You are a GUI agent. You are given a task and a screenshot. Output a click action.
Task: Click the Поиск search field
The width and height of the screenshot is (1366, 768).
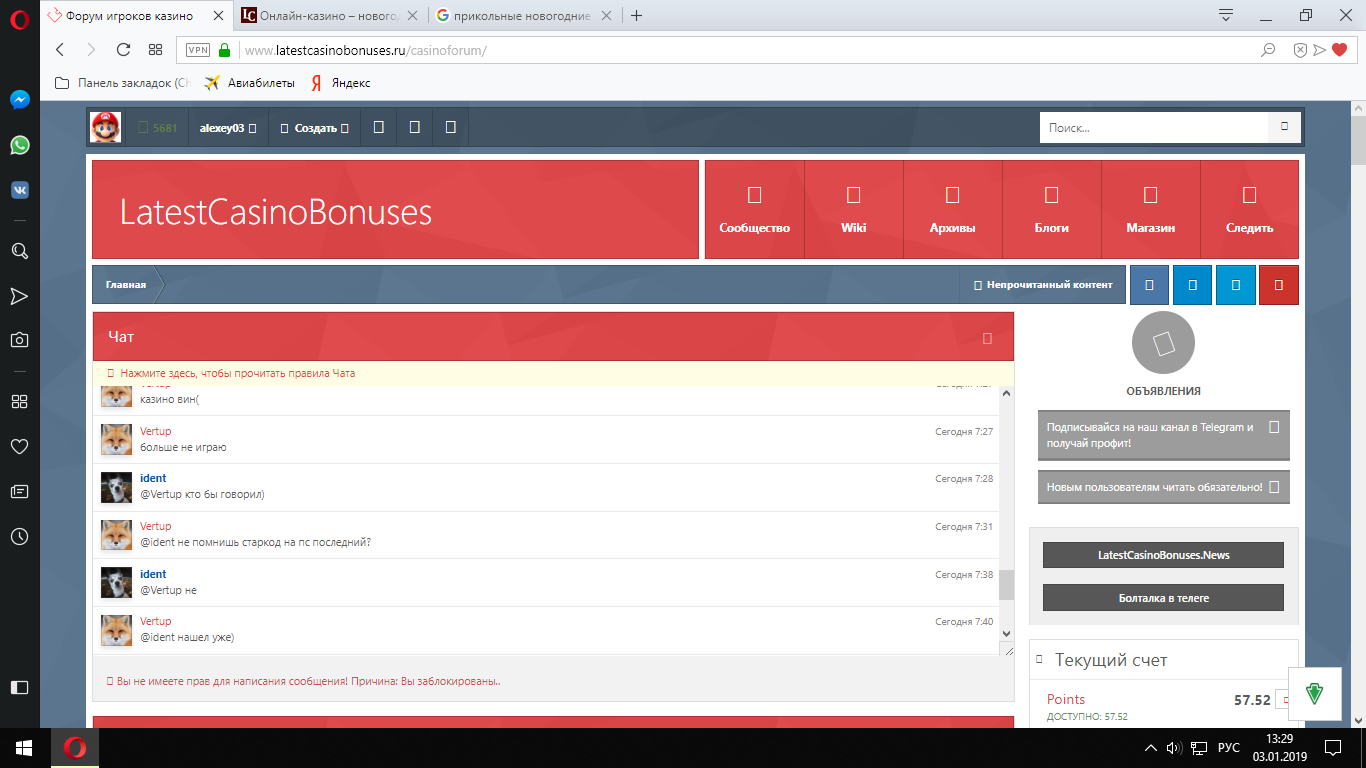tap(1154, 128)
